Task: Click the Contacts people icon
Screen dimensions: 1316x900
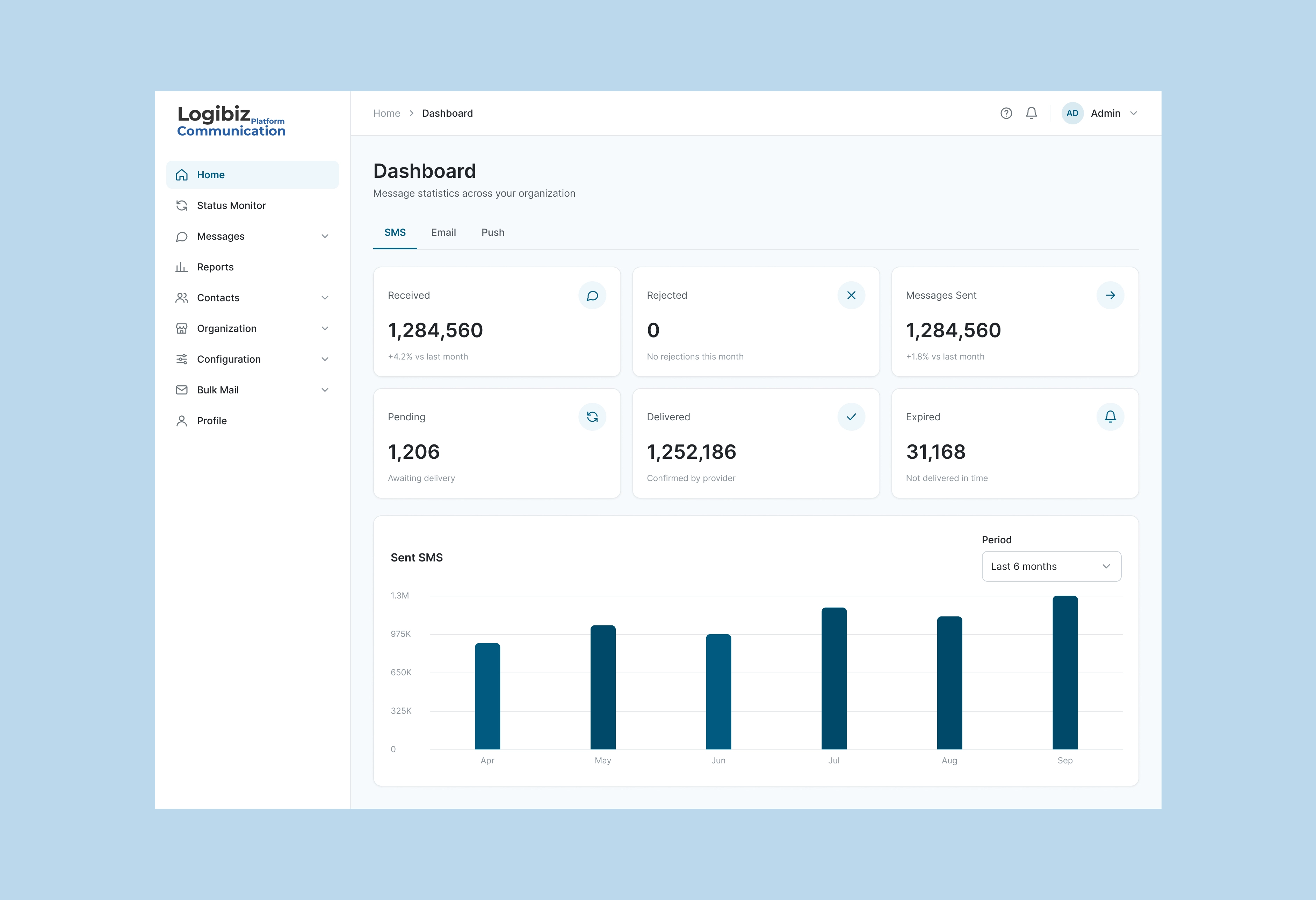Action: coord(182,298)
